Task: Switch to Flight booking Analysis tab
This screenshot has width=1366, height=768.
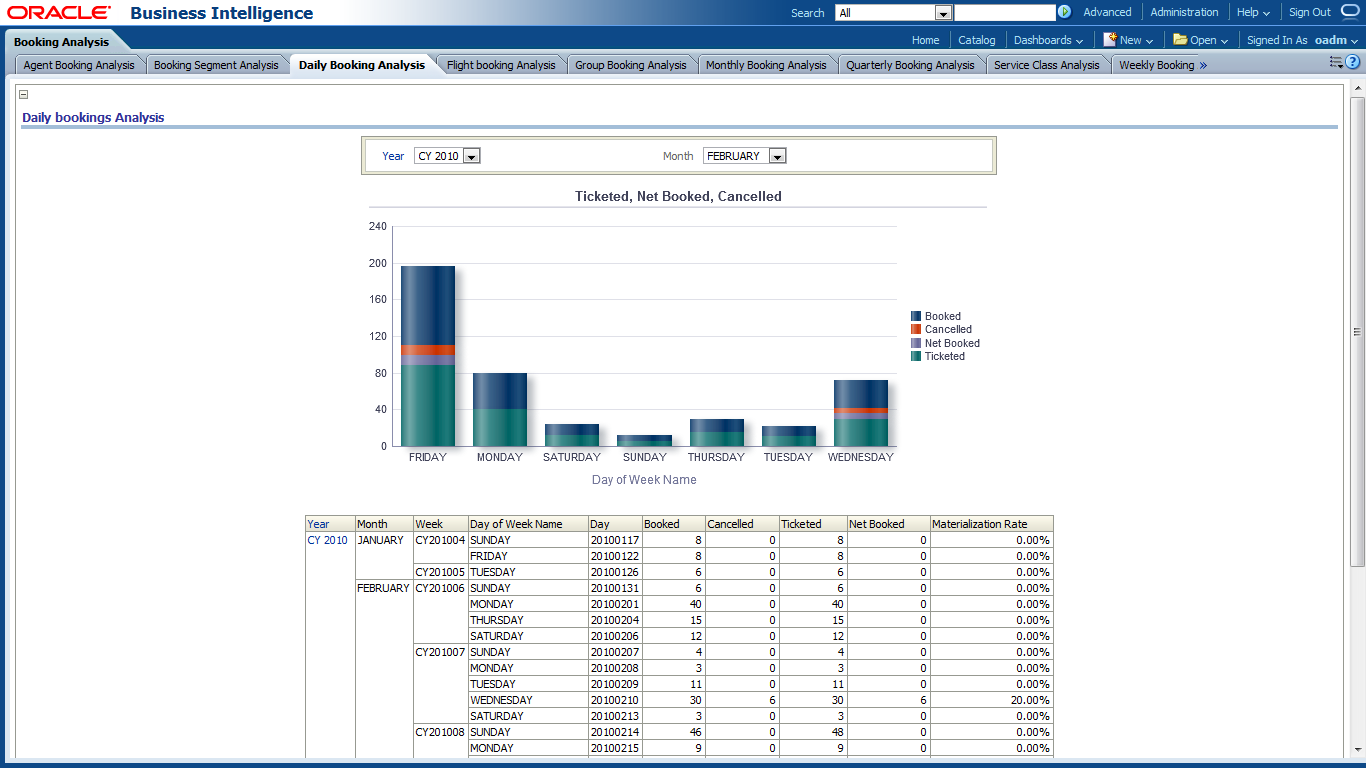Action: 501,65
